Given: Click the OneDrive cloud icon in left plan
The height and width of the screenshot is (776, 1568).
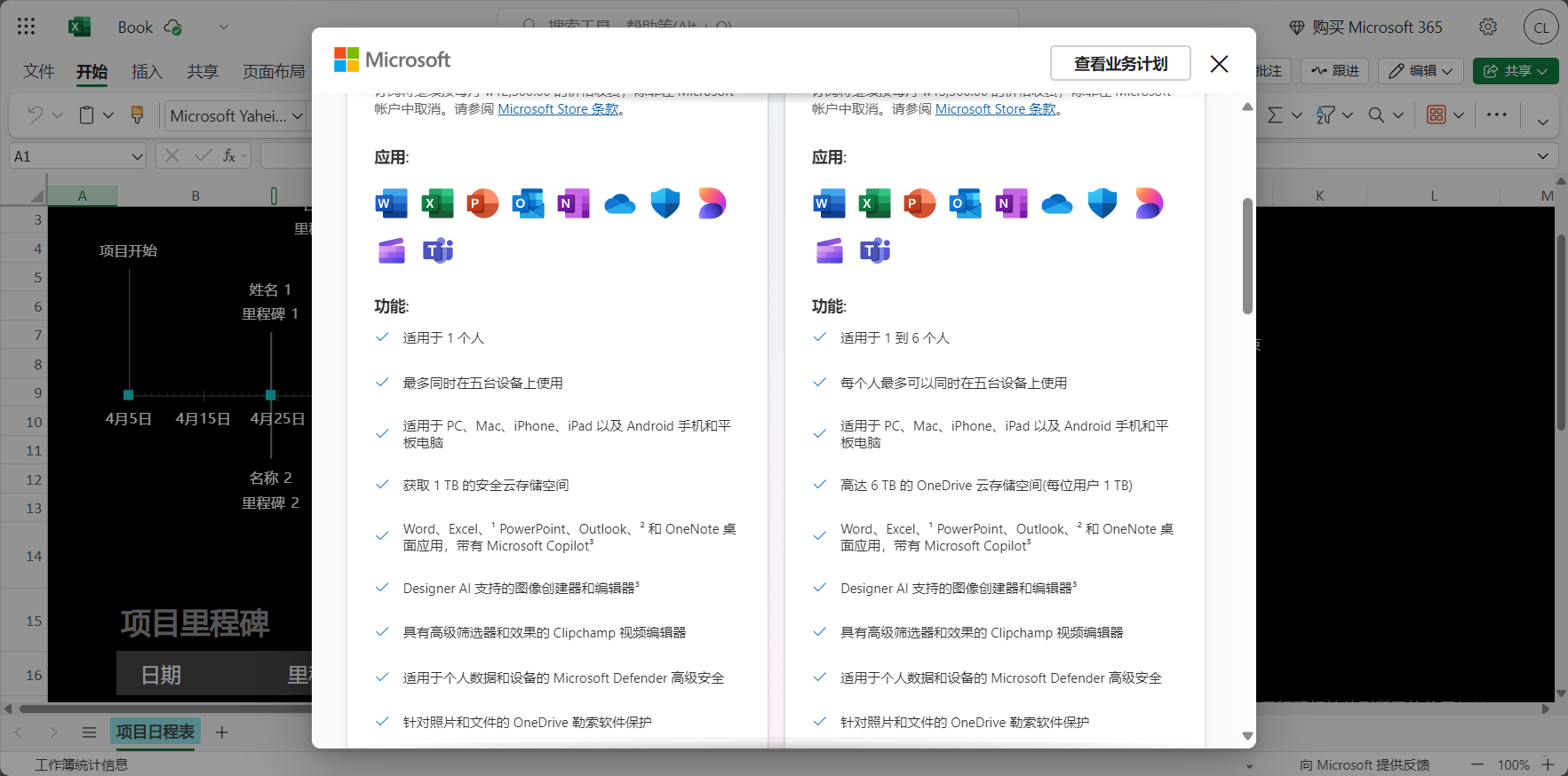Looking at the screenshot, I should click(x=619, y=204).
